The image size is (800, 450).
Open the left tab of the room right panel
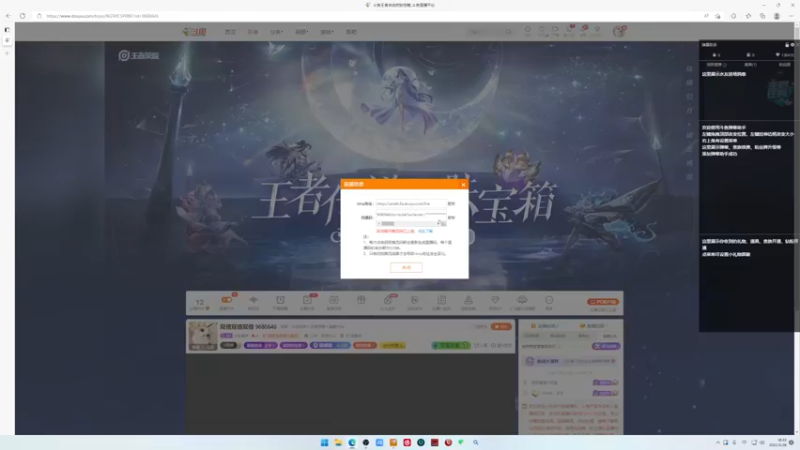tap(545, 326)
